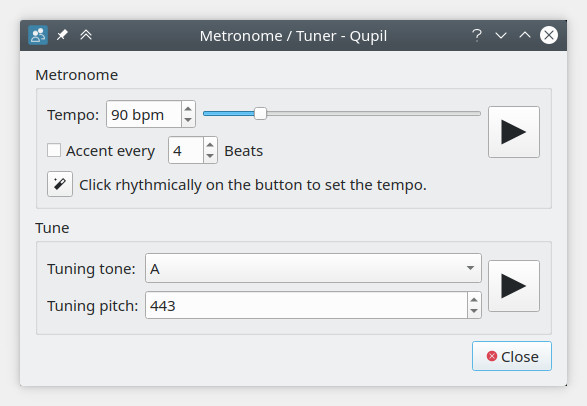Image resolution: width=587 pixels, height=406 pixels.
Task: Click the Close button
Action: 511,356
